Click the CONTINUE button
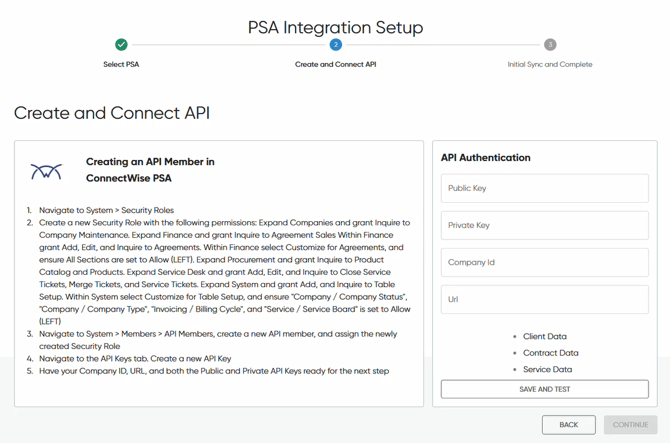This screenshot has width=670, height=443. 630,425
